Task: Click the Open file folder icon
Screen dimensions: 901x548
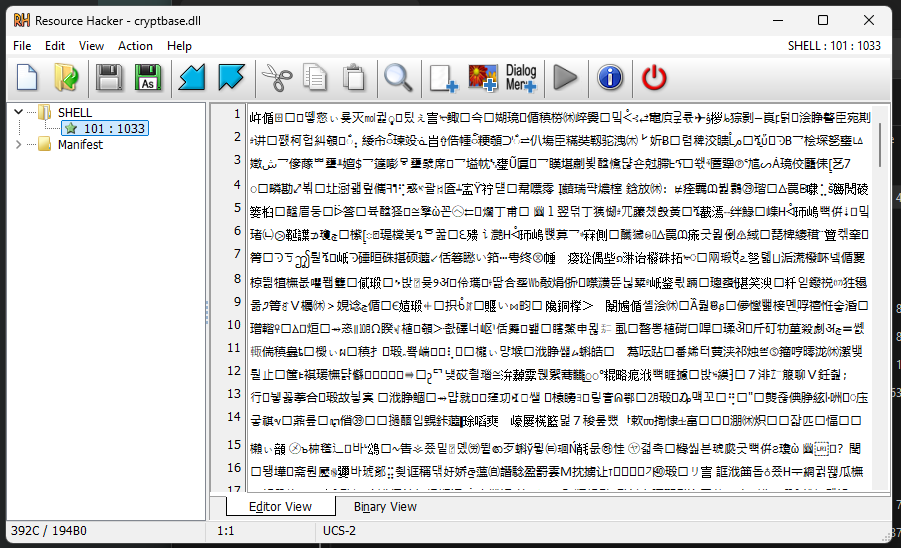Action: point(66,77)
